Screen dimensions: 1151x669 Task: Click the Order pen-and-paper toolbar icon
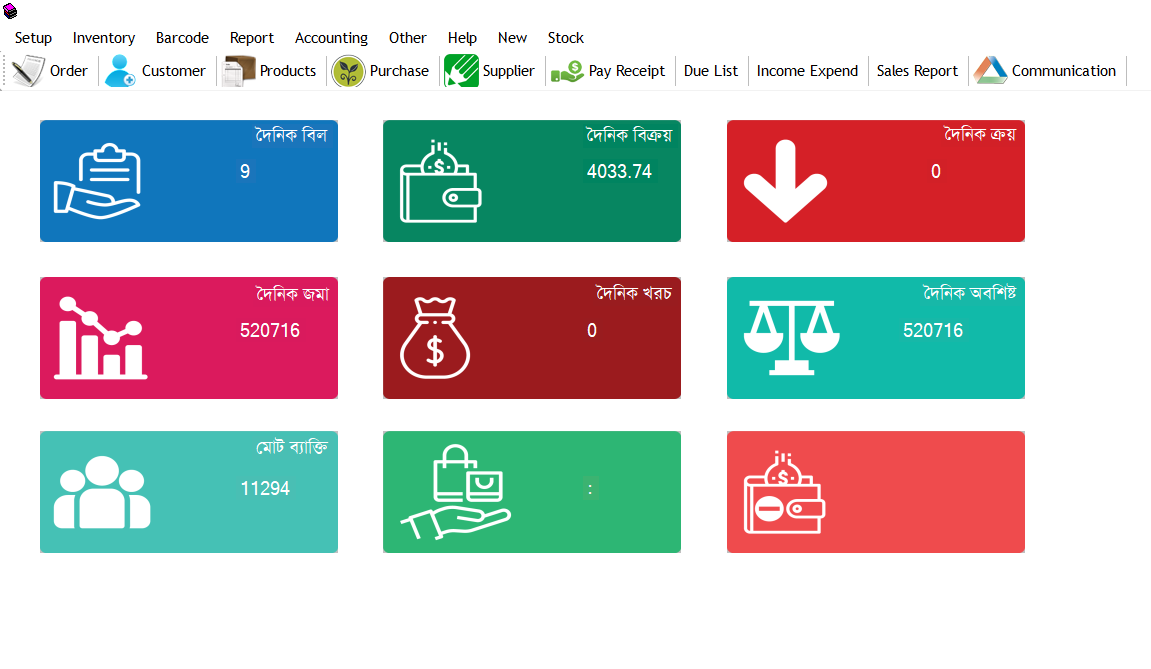pos(28,71)
